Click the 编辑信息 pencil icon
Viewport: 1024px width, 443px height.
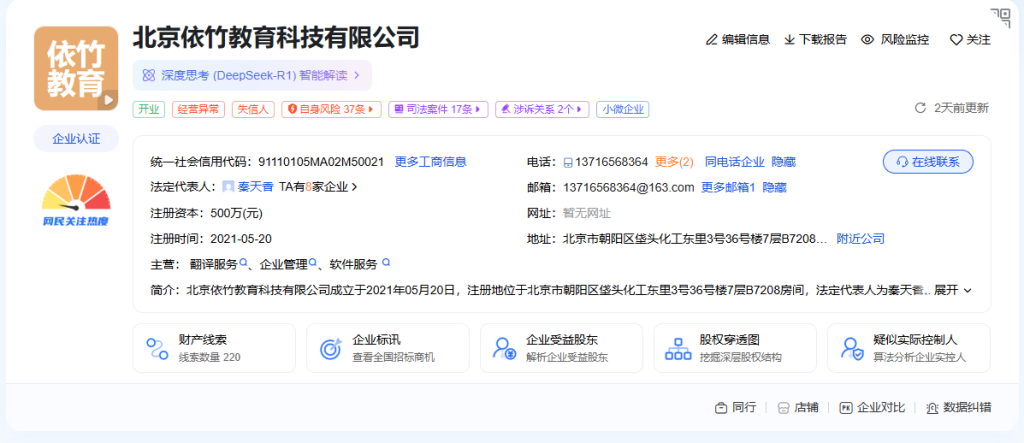click(x=712, y=40)
